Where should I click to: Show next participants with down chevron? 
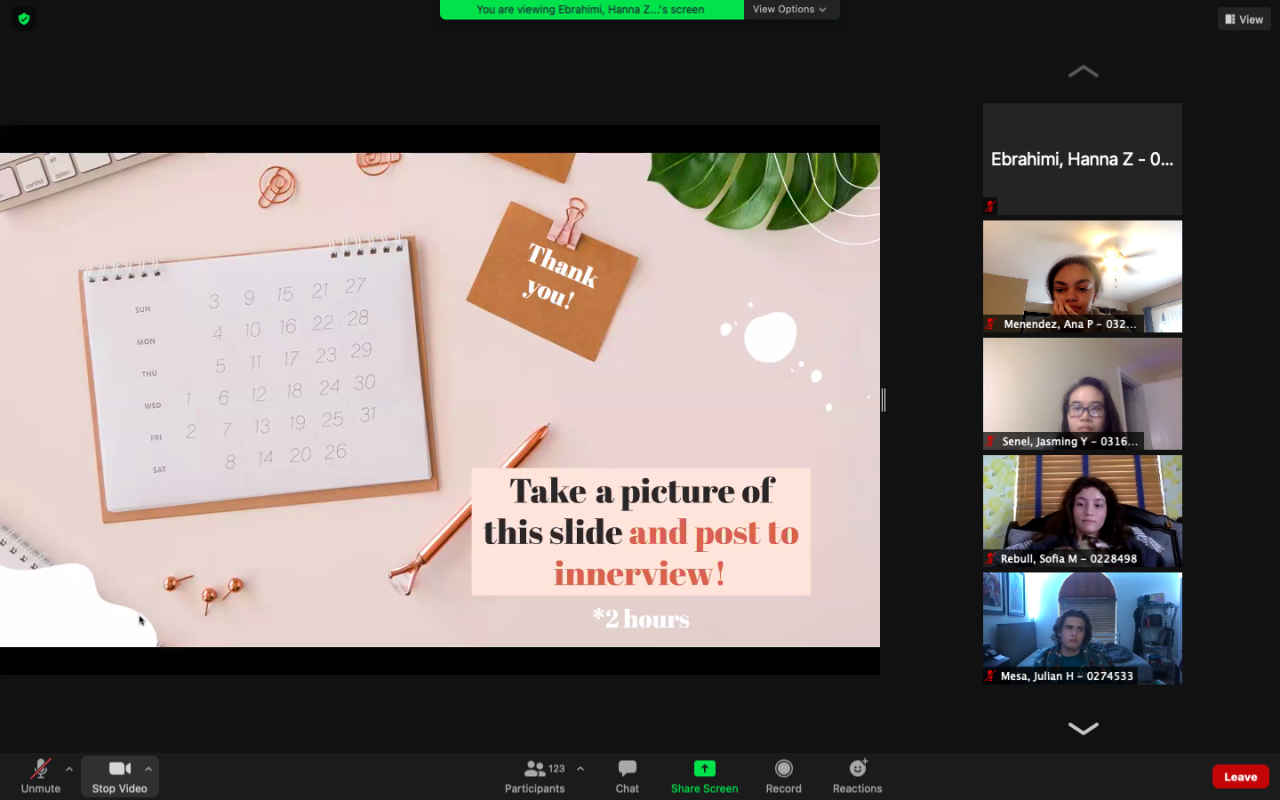click(1083, 728)
